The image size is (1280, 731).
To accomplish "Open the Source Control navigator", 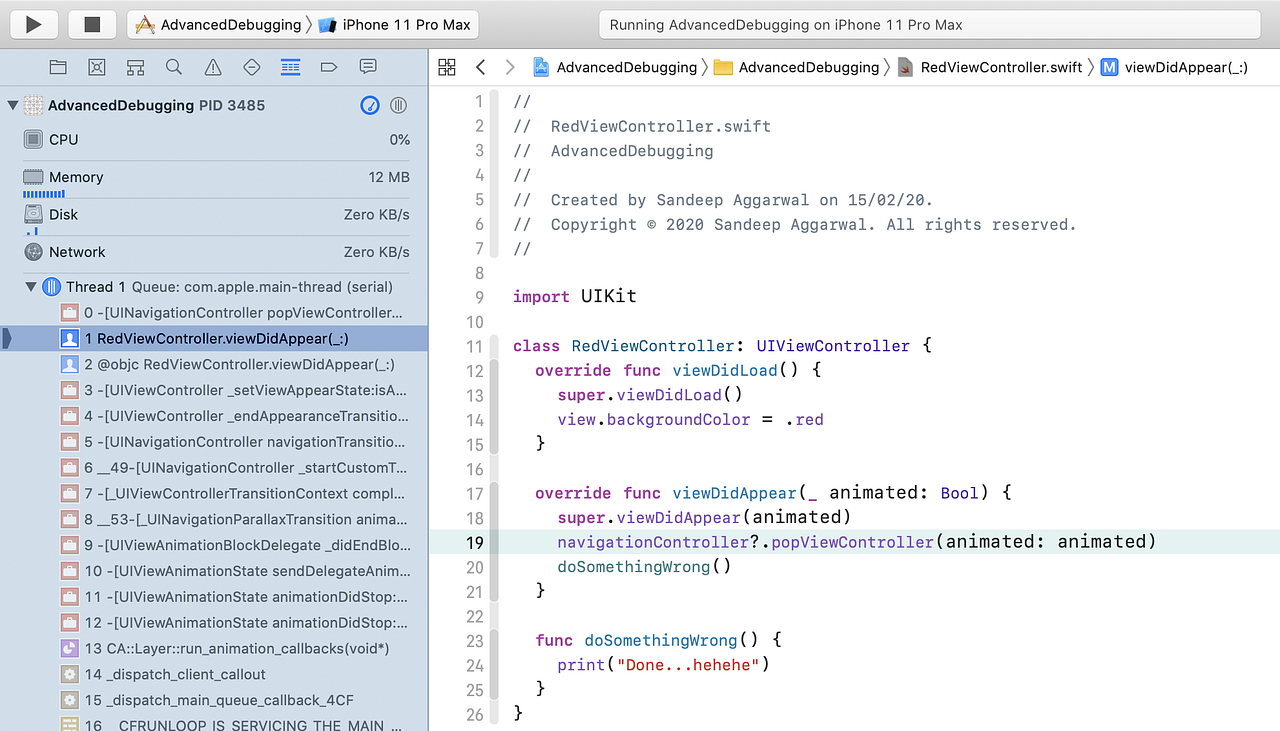I will [96, 67].
